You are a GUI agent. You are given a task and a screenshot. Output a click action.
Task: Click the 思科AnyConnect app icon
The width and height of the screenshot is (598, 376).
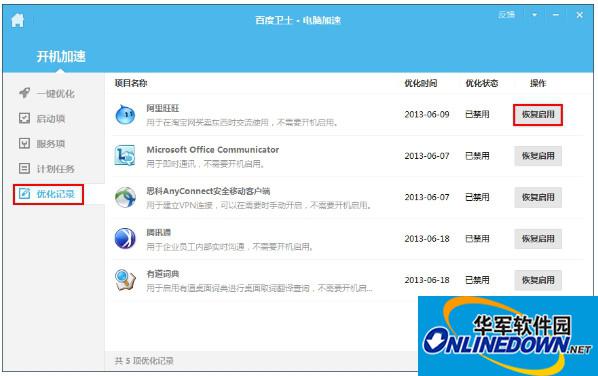tap(125, 197)
